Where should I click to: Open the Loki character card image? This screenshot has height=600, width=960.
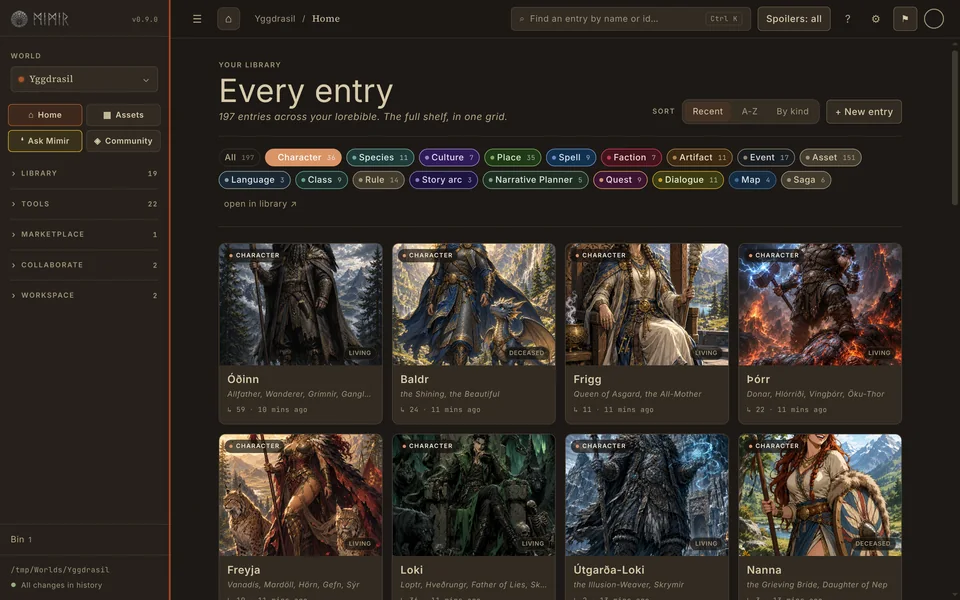tap(474, 495)
